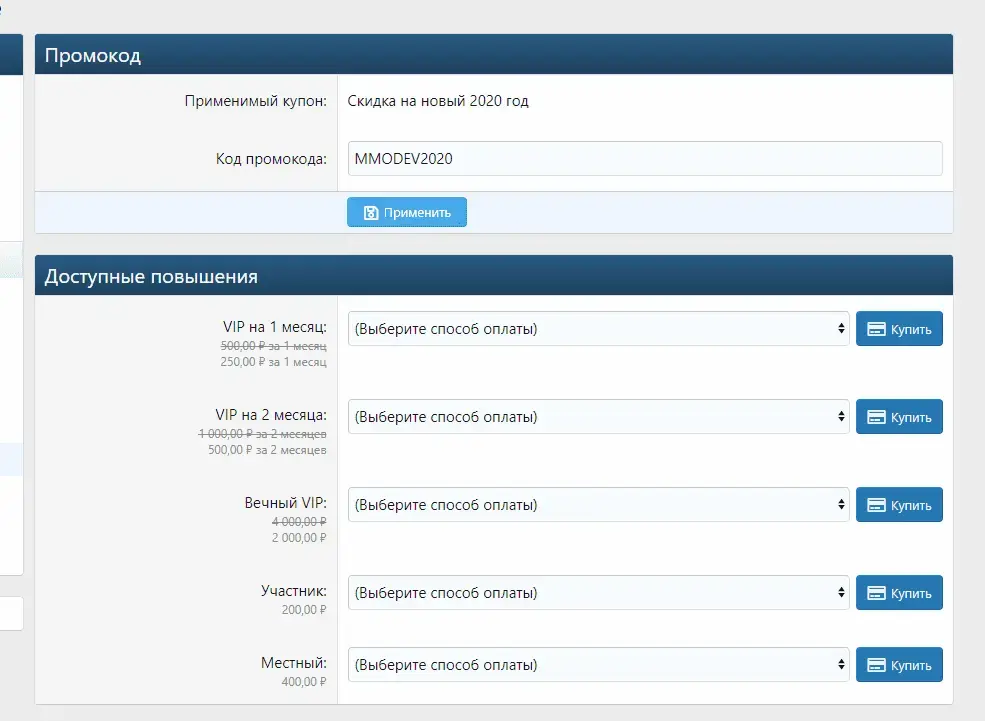The width and height of the screenshot is (985, 721).
Task: Click the price 500,00 ₽ за 2 месяцев
Action: (x=268, y=450)
